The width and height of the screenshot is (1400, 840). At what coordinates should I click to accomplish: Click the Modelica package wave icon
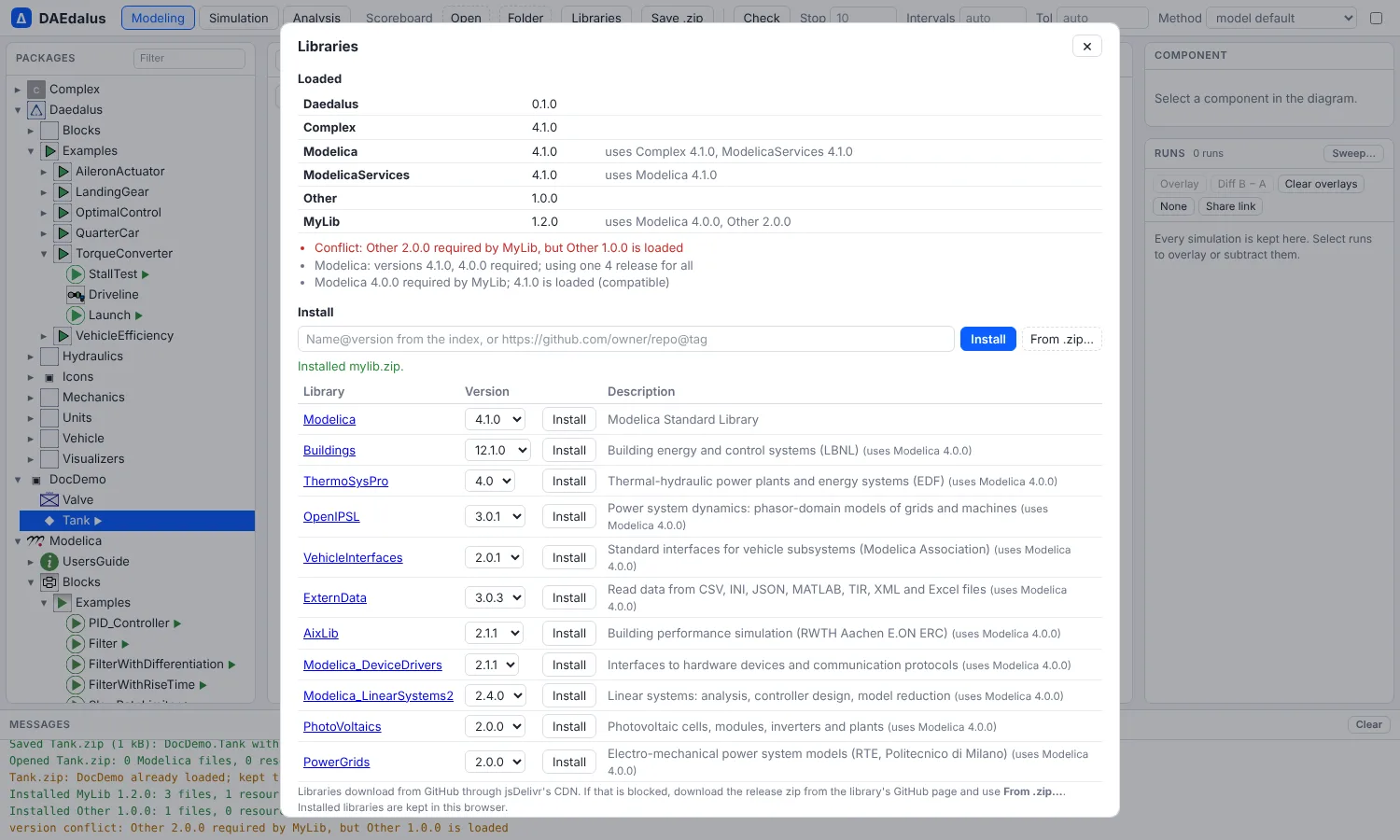pos(36,541)
